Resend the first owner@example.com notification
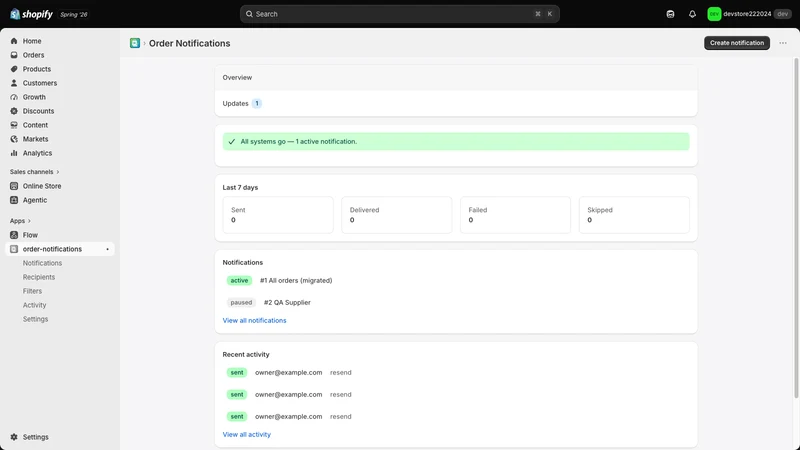 point(340,372)
